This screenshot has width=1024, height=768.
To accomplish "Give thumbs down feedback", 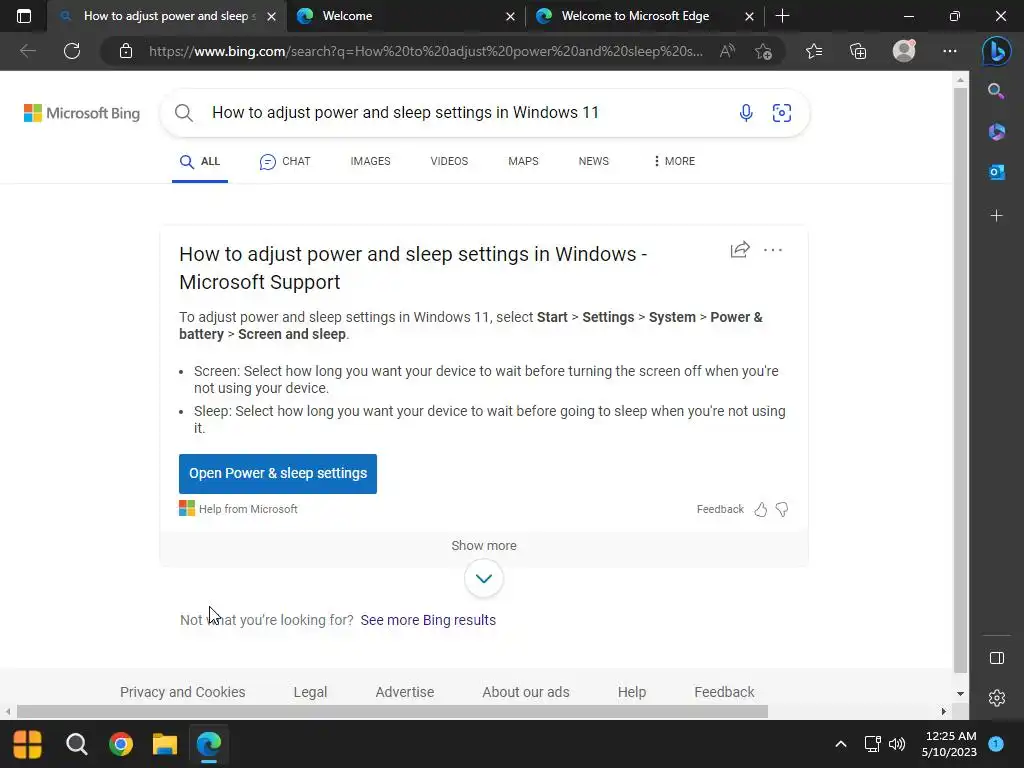I will (782, 509).
